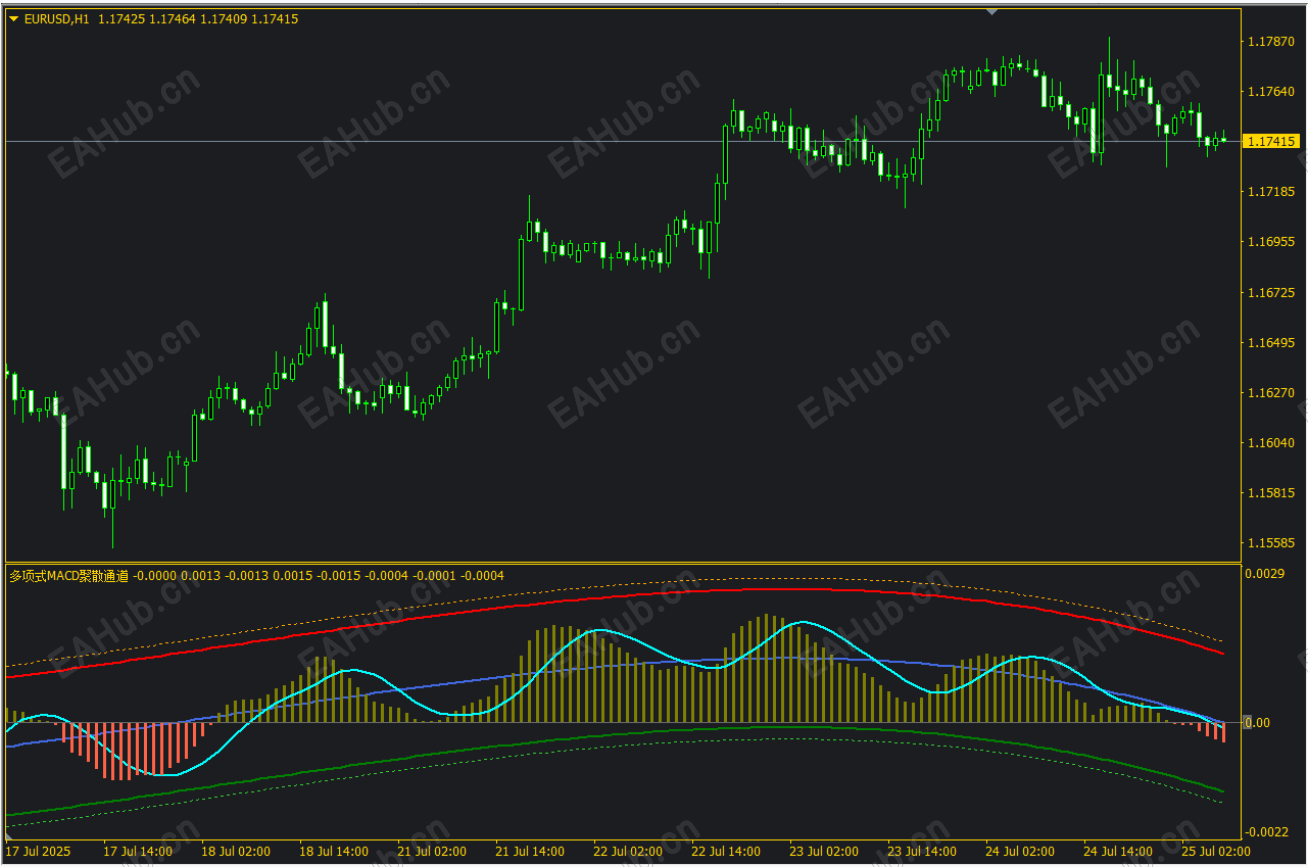Image resolution: width=1308 pixels, height=867 pixels.
Task: Click the 1.15585 price axis label
Action: coord(1270,542)
